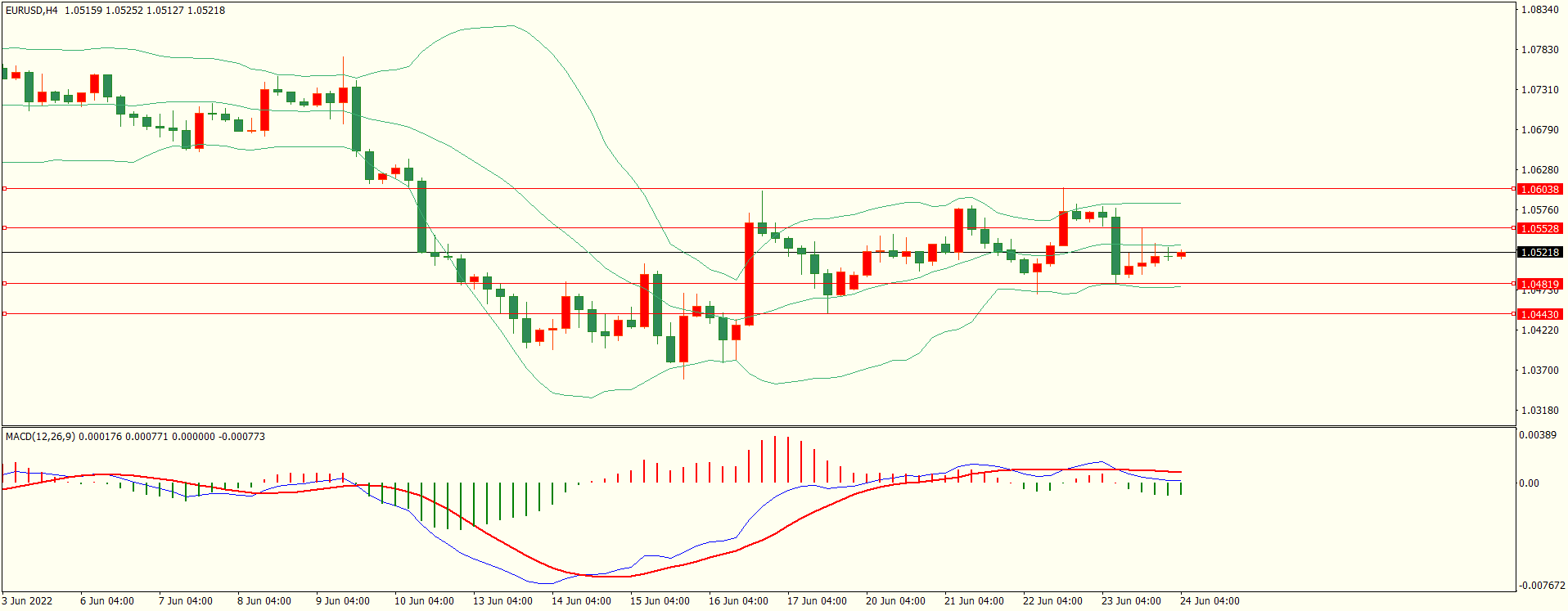Select left handle of the 1.04430 line
The height and width of the screenshot is (611, 1568).
pos(4,314)
